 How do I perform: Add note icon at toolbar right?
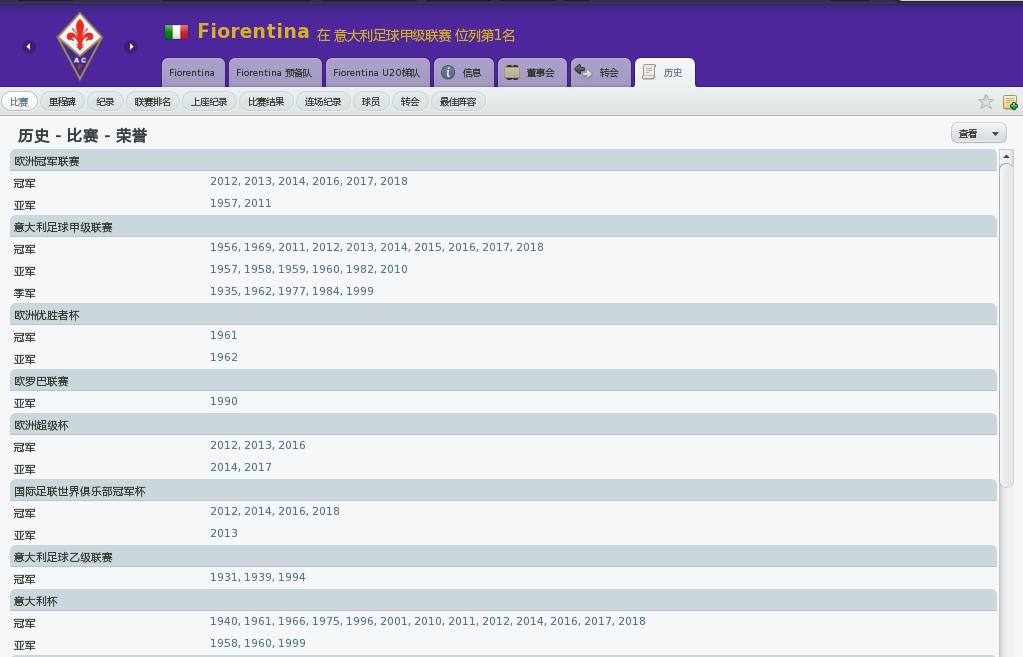[1010, 102]
